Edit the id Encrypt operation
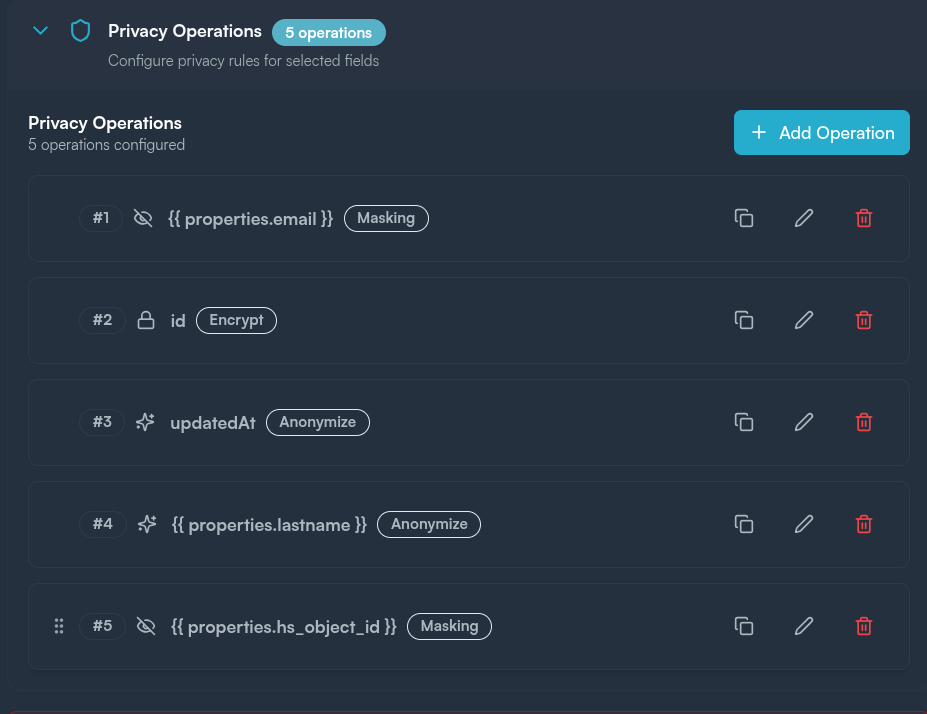The height and width of the screenshot is (714, 927). [x=804, y=320]
